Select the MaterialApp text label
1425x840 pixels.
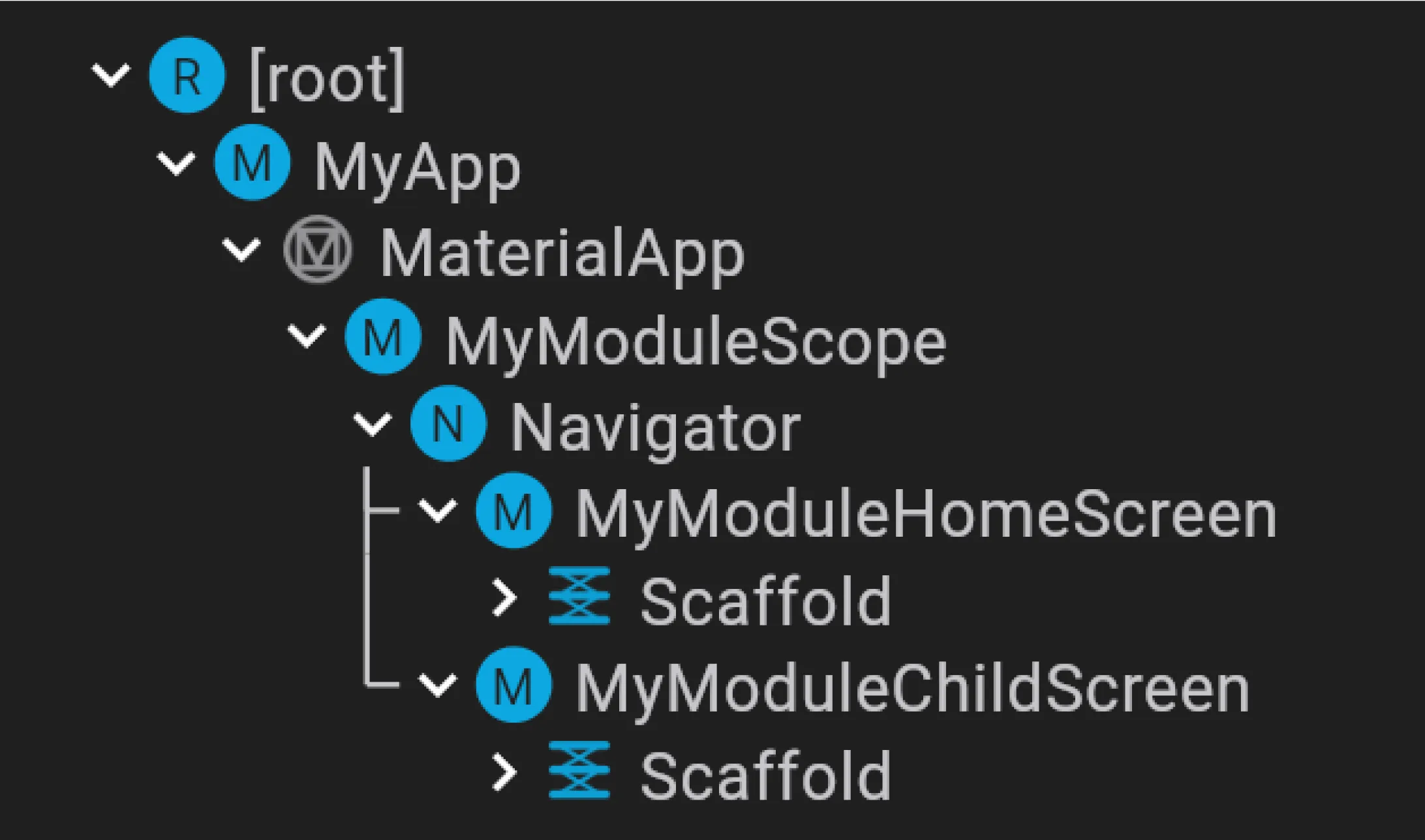click(x=562, y=254)
